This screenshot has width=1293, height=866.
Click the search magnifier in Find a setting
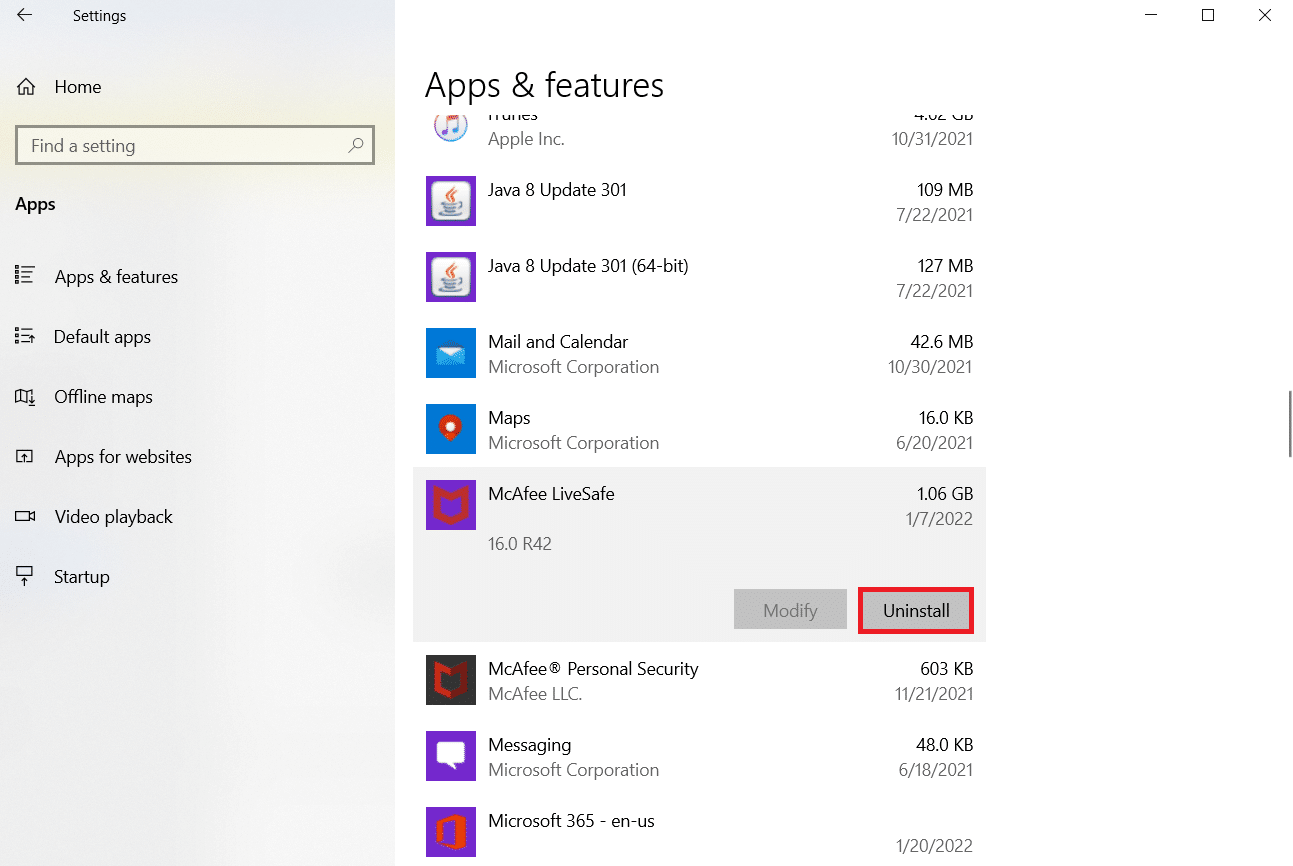tap(355, 146)
